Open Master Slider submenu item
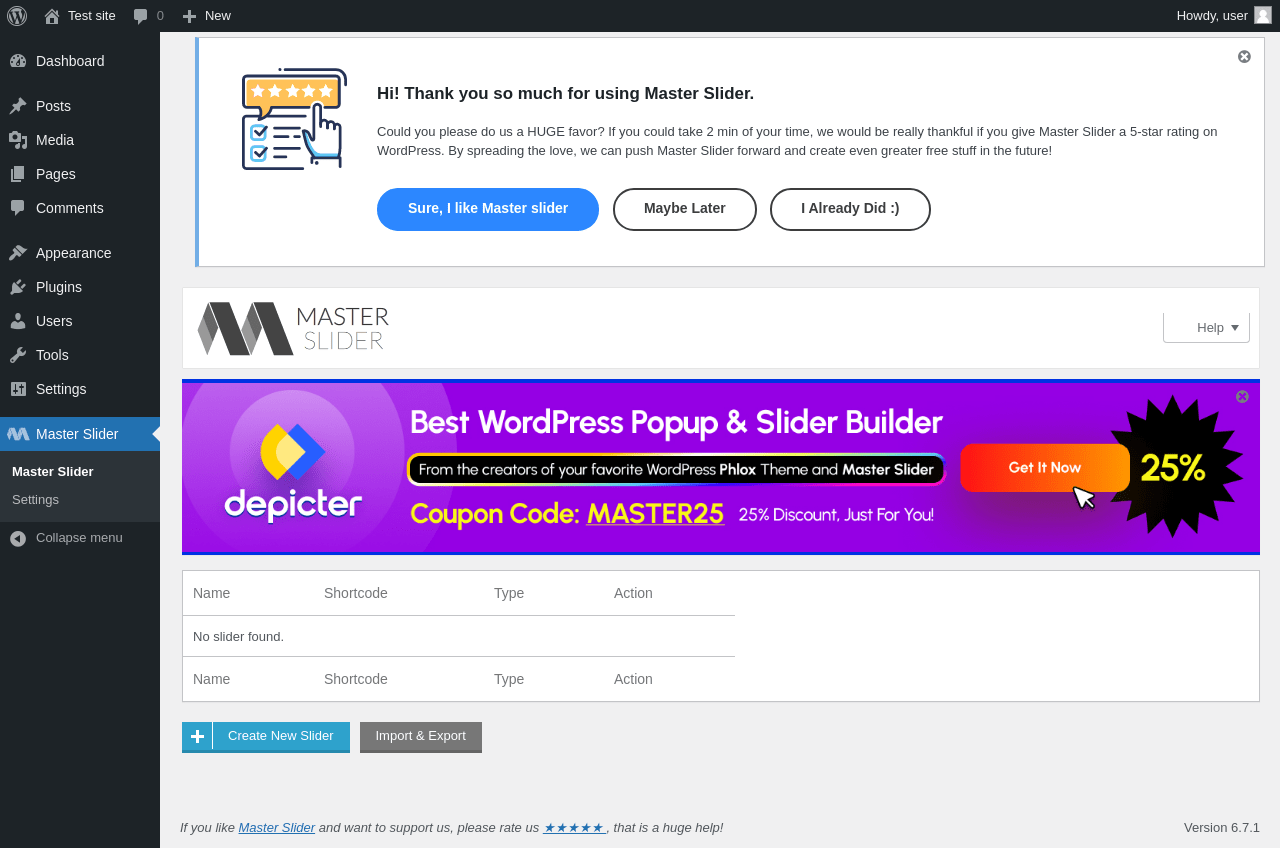The width and height of the screenshot is (1280, 848). click(53, 471)
